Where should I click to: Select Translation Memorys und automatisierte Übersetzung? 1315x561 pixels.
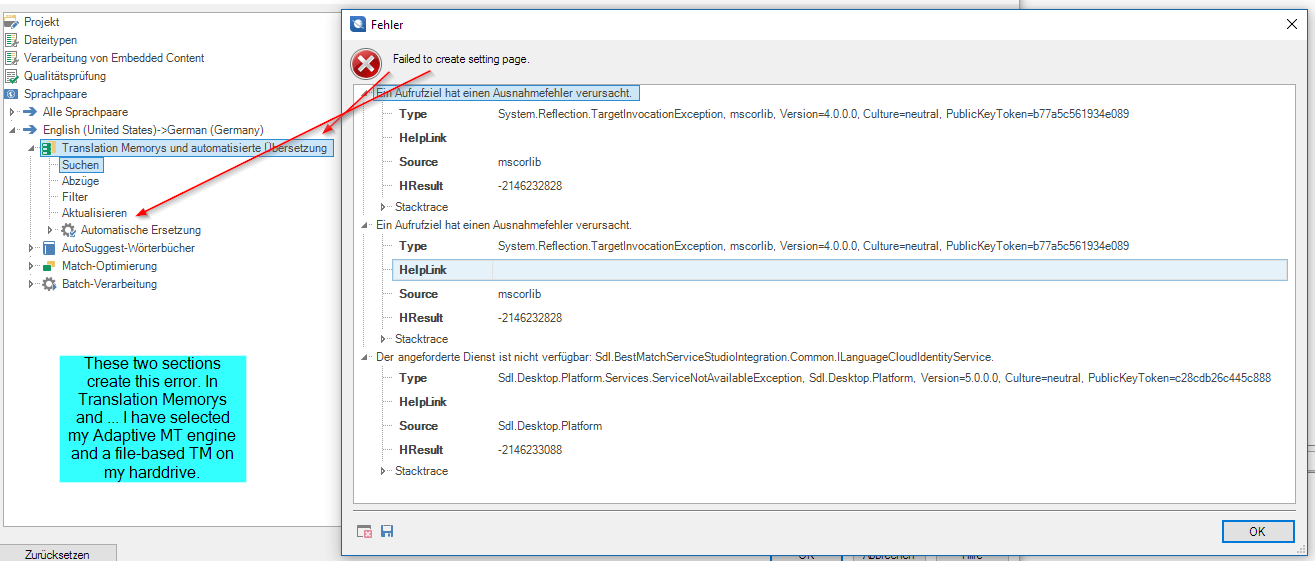[x=194, y=148]
